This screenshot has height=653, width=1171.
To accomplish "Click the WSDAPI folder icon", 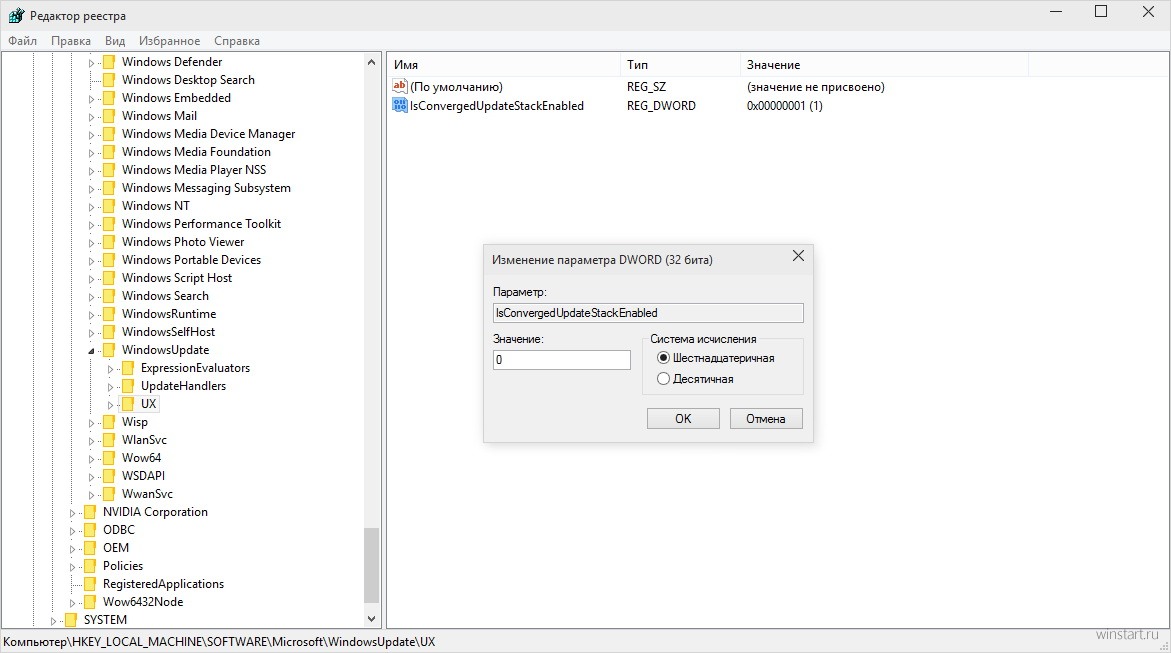I will pos(109,476).
